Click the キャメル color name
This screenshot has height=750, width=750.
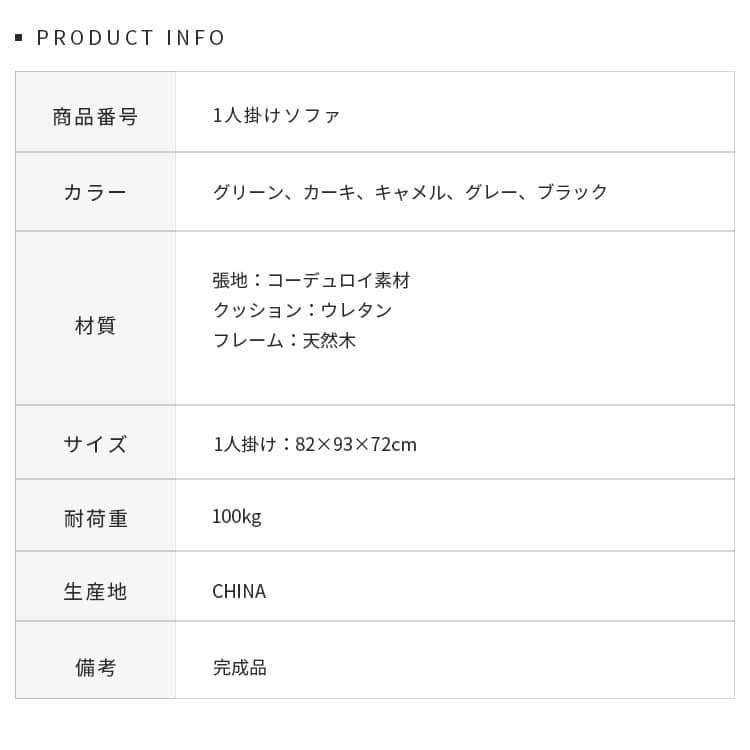click(x=410, y=192)
